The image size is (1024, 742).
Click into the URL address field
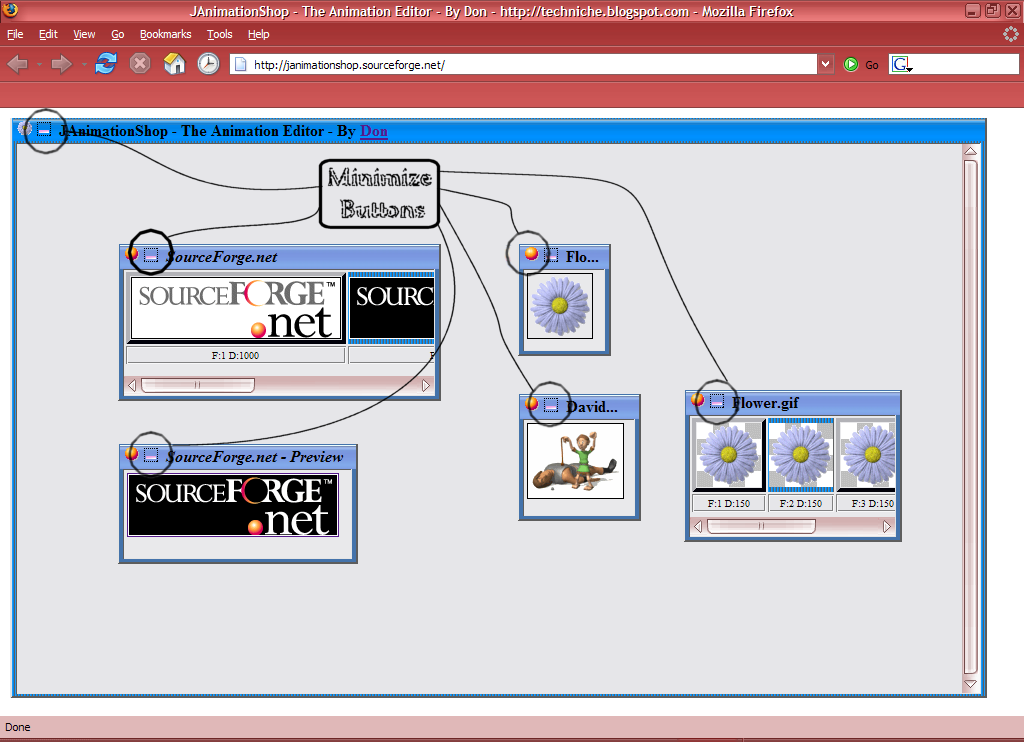coord(523,64)
